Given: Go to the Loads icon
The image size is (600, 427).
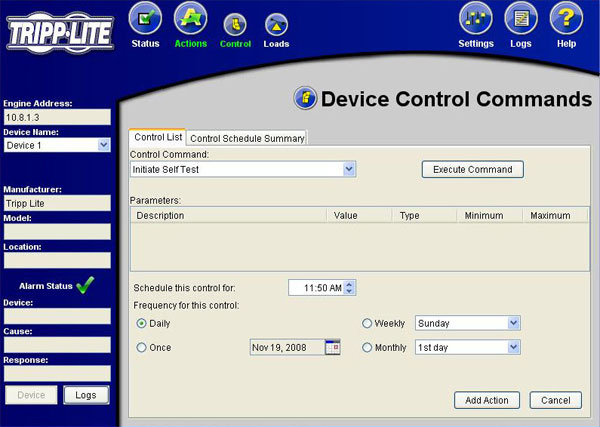Looking at the screenshot, I should 276,24.
